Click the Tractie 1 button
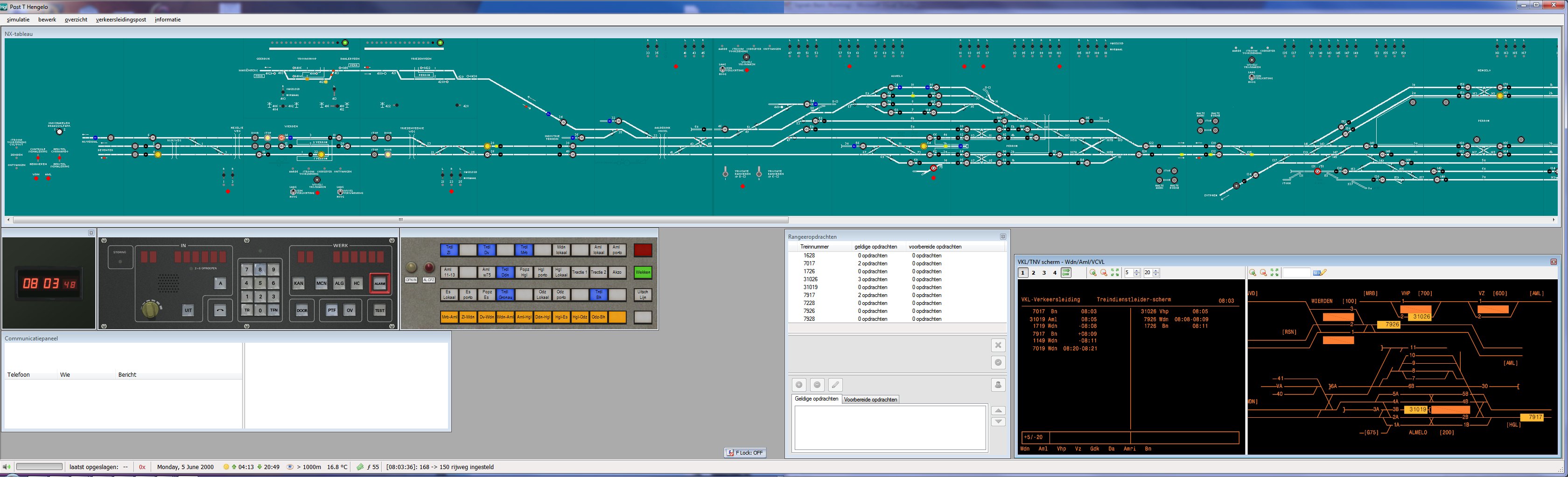The image size is (1568, 477). [x=580, y=273]
